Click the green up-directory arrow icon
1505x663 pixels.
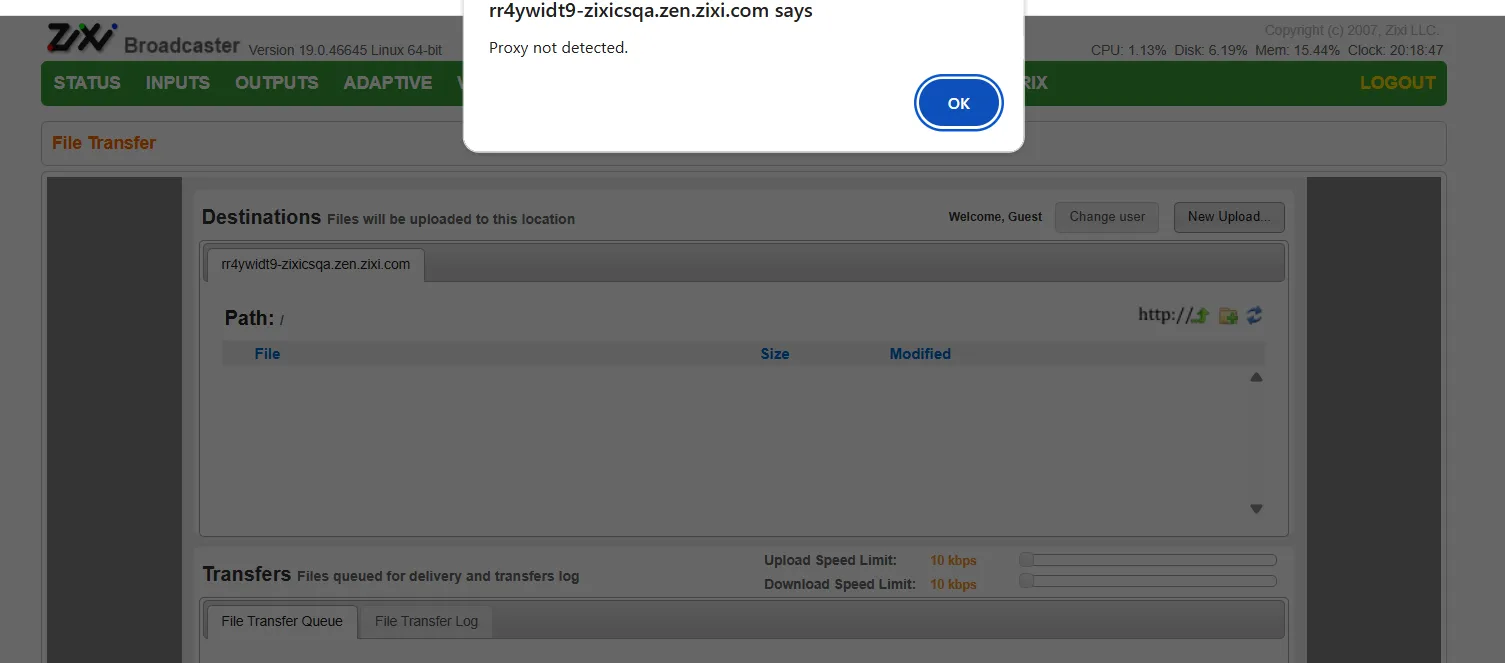point(1201,315)
